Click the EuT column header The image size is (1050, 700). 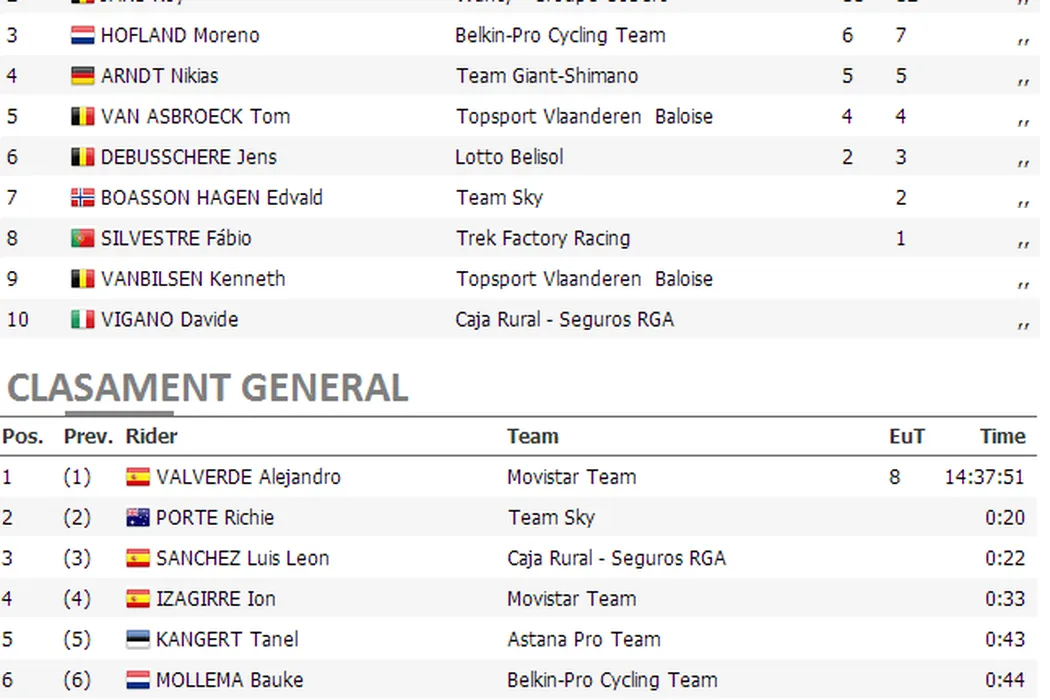tap(907, 436)
